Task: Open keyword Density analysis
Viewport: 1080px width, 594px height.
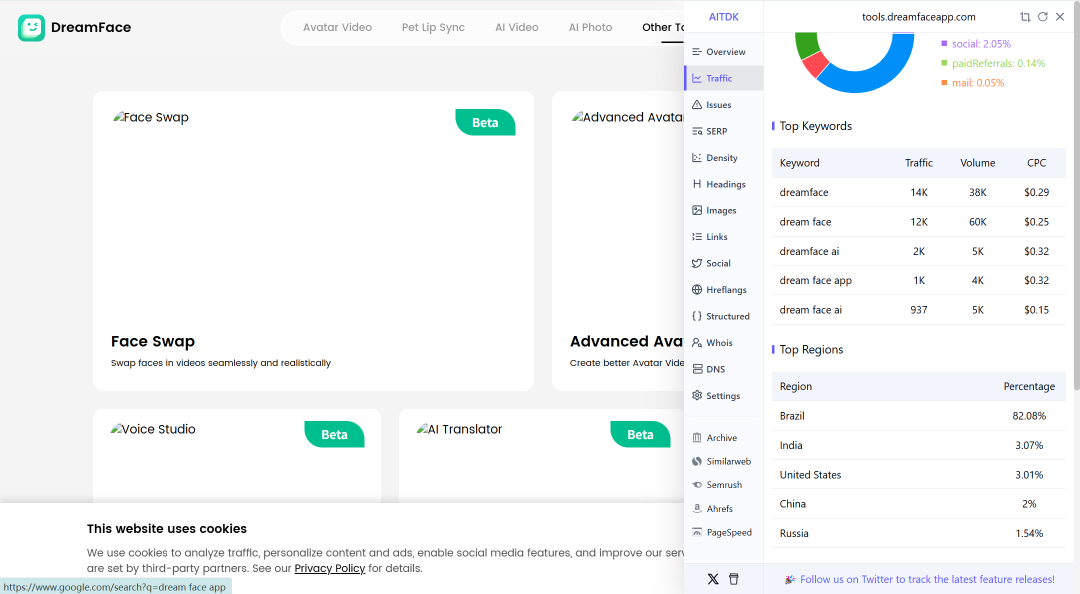Action: pyautogui.click(x=723, y=158)
